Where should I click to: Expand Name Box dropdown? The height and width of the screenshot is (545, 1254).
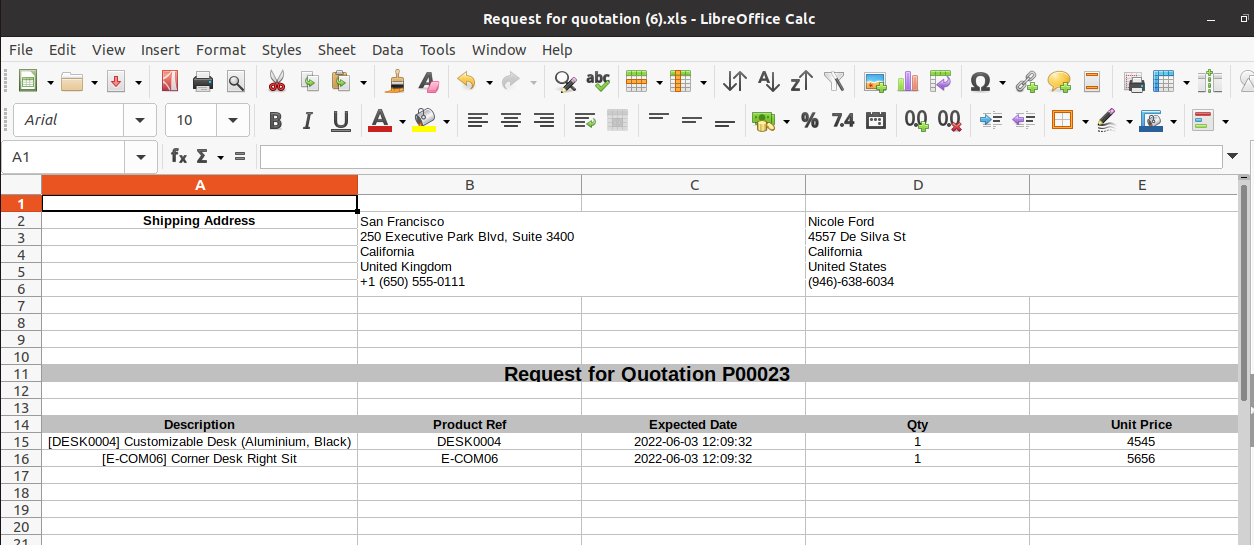139,157
